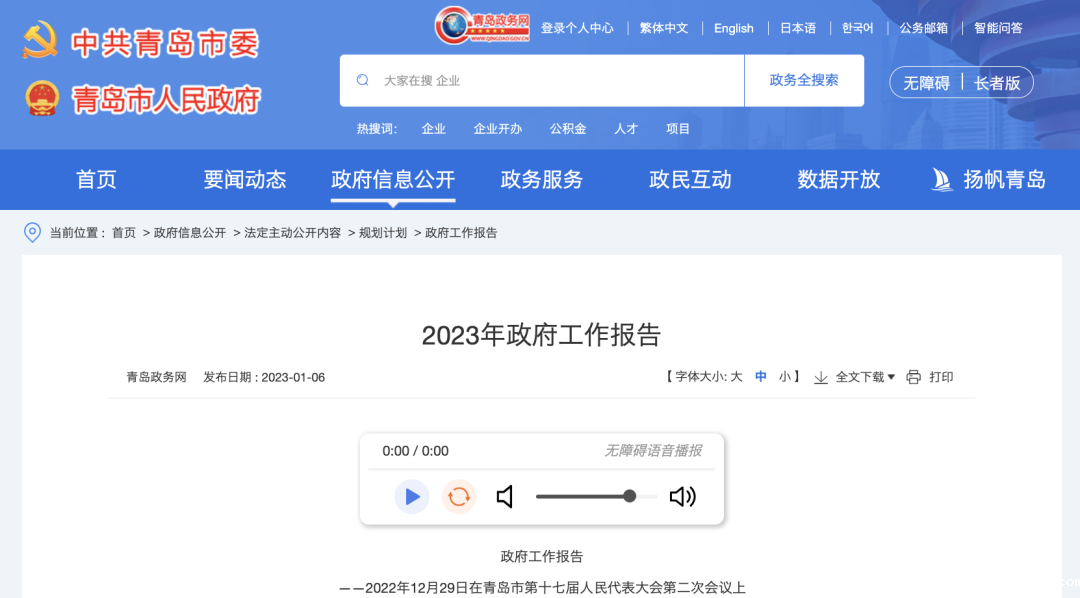
Task: Click the full-text download arrow icon
Action: pyautogui.click(x=821, y=377)
